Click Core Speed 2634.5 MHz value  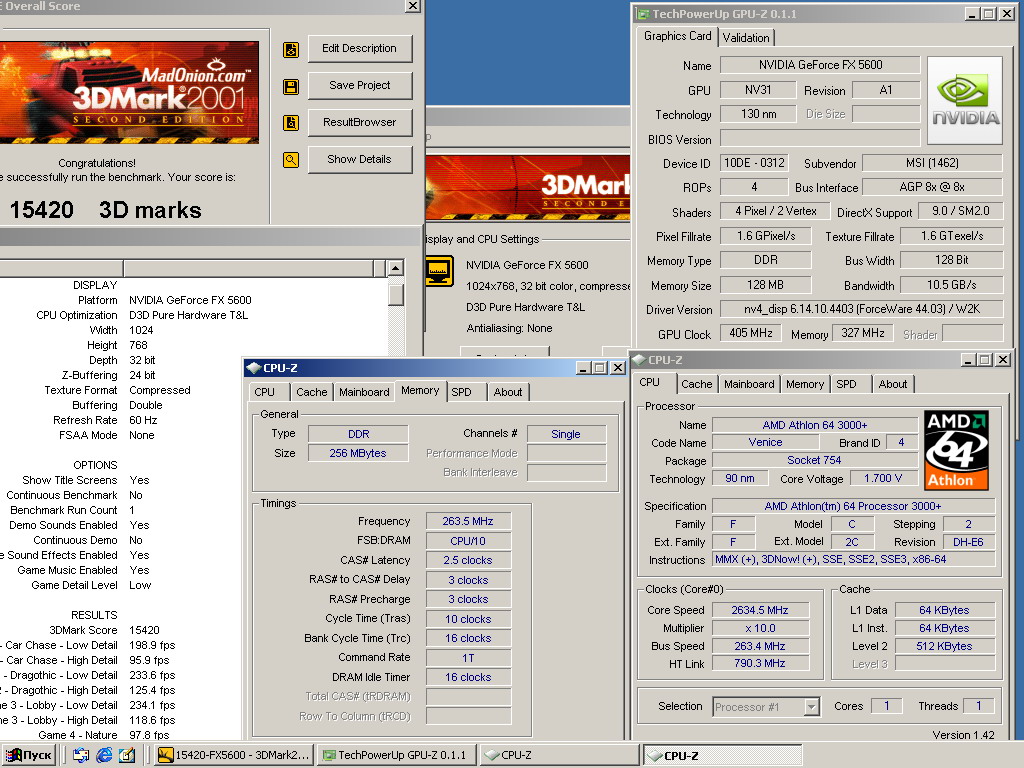pos(760,610)
